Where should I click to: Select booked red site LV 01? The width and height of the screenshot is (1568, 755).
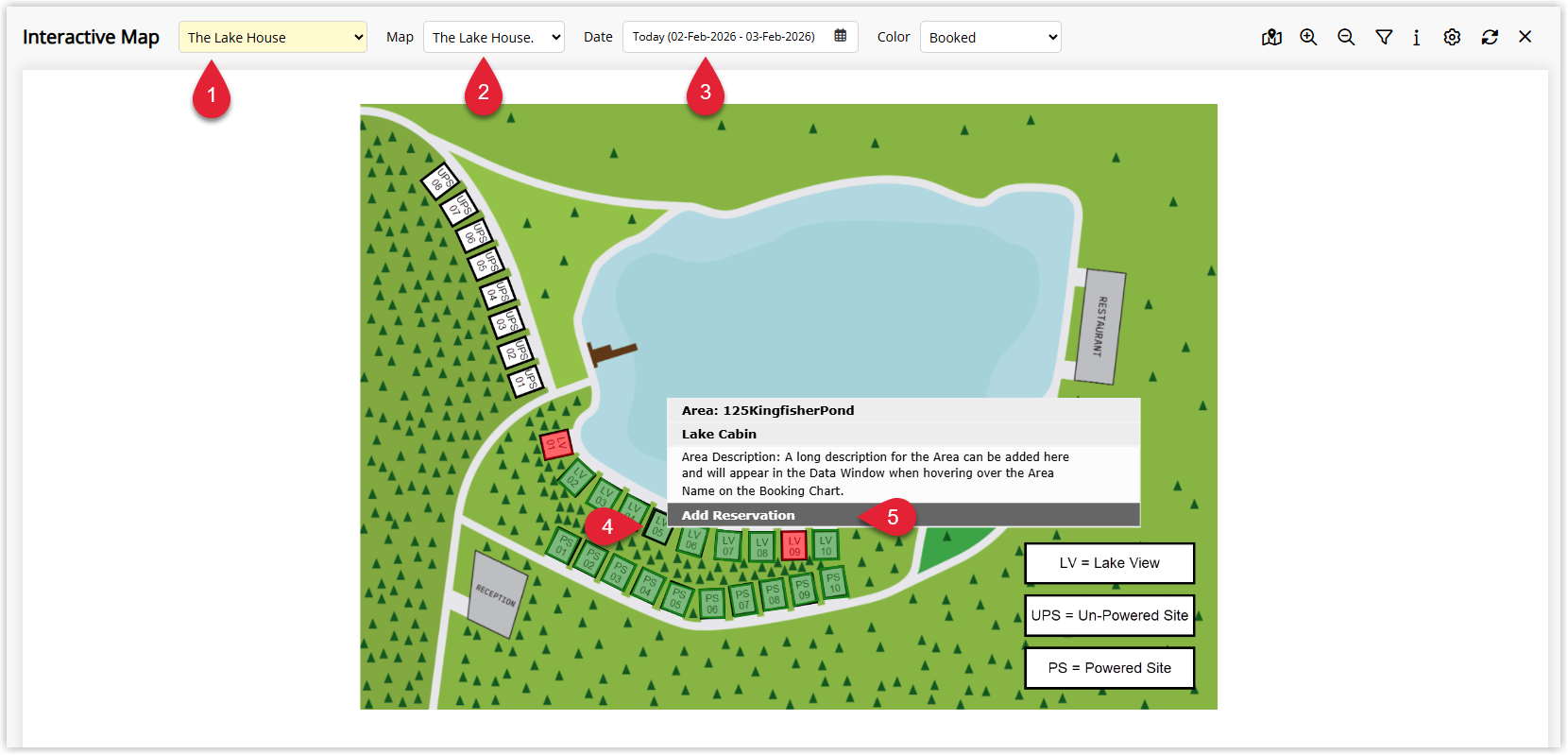[x=556, y=444]
